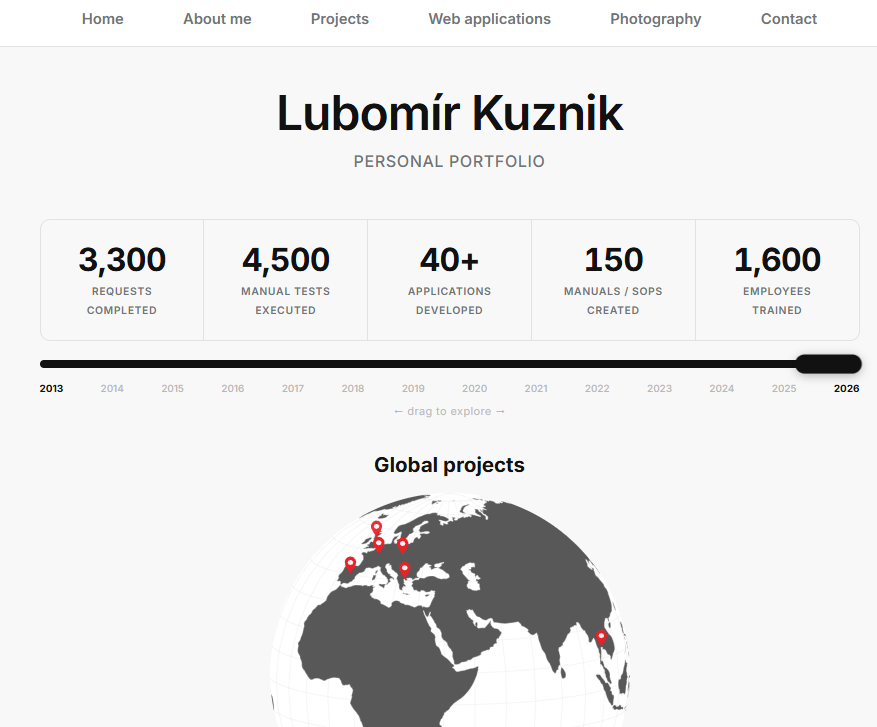Select 2023 on the timeline

[x=659, y=389]
